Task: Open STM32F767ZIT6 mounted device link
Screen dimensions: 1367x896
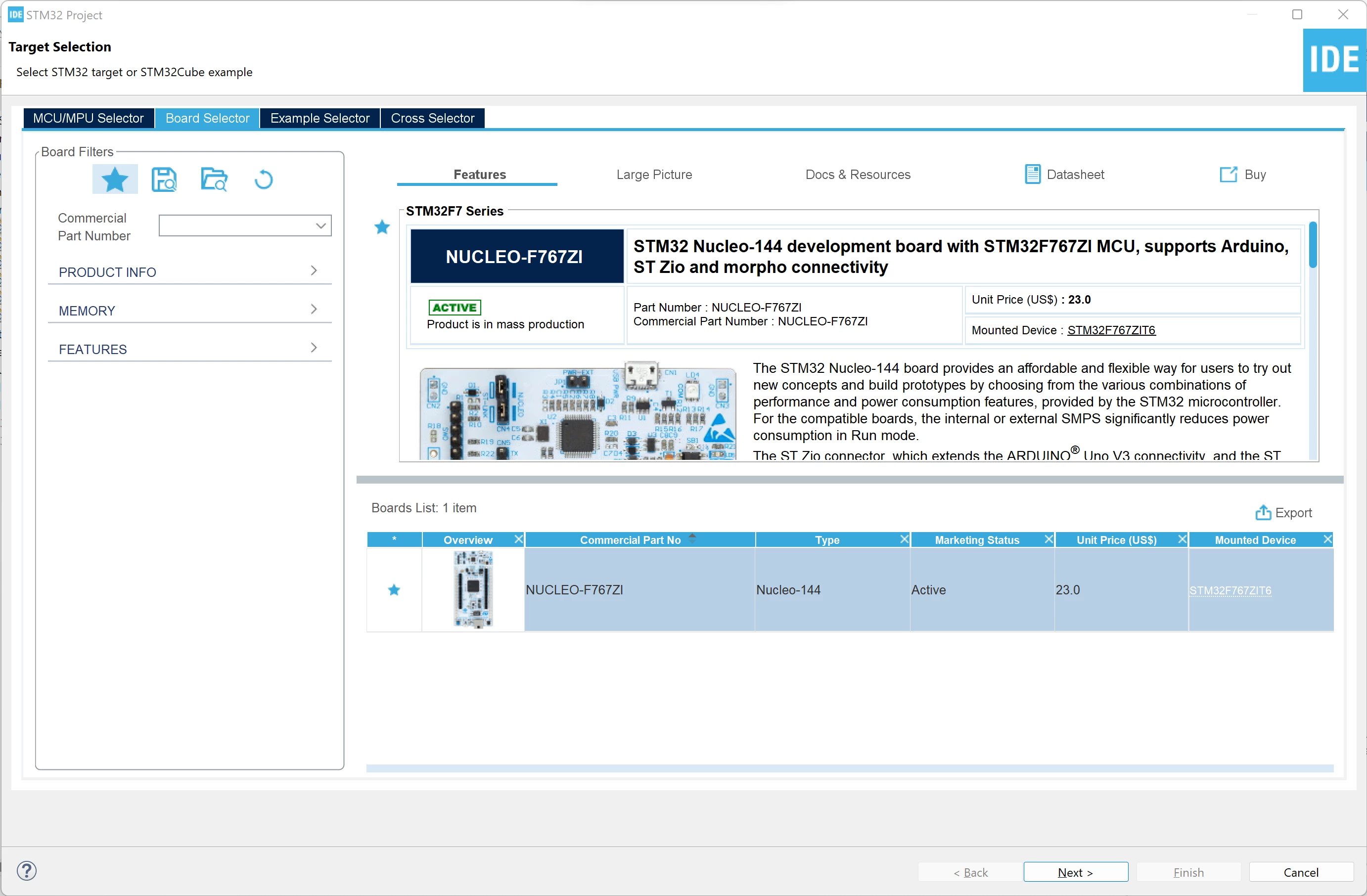Action: click(x=1111, y=330)
